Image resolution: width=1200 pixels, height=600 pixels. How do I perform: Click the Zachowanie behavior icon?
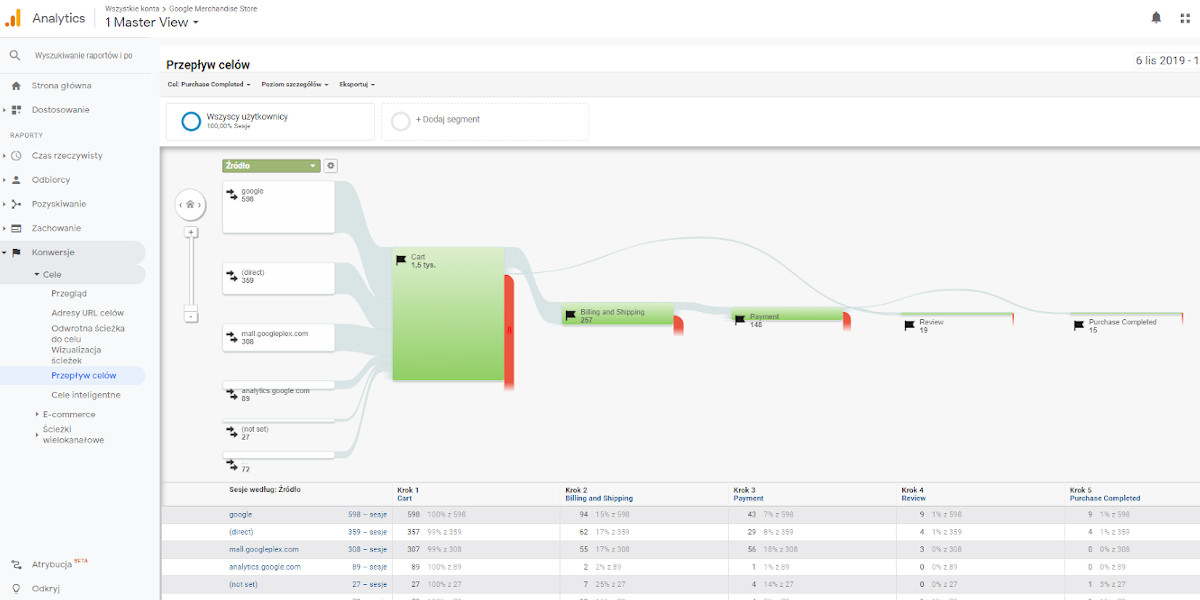pyautogui.click(x=16, y=228)
